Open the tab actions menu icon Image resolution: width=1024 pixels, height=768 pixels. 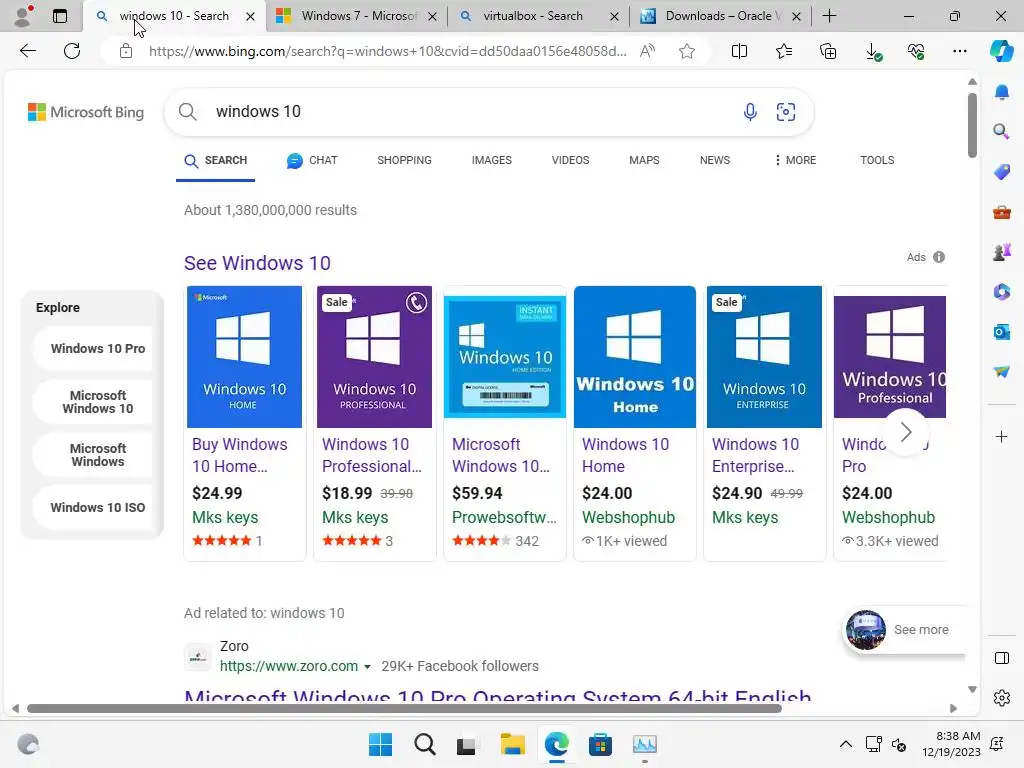(59, 16)
